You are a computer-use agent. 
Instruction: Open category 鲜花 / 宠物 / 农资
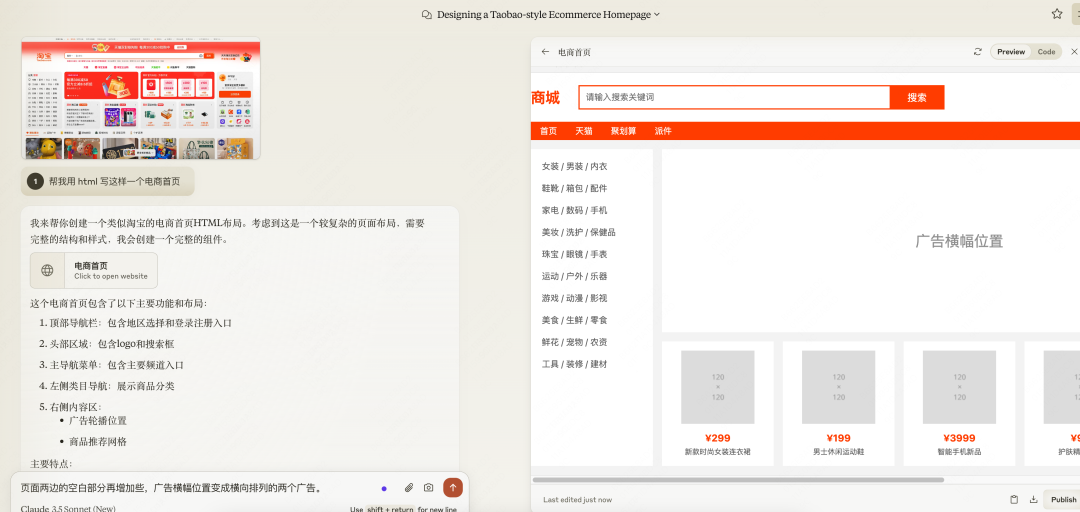[574, 342]
